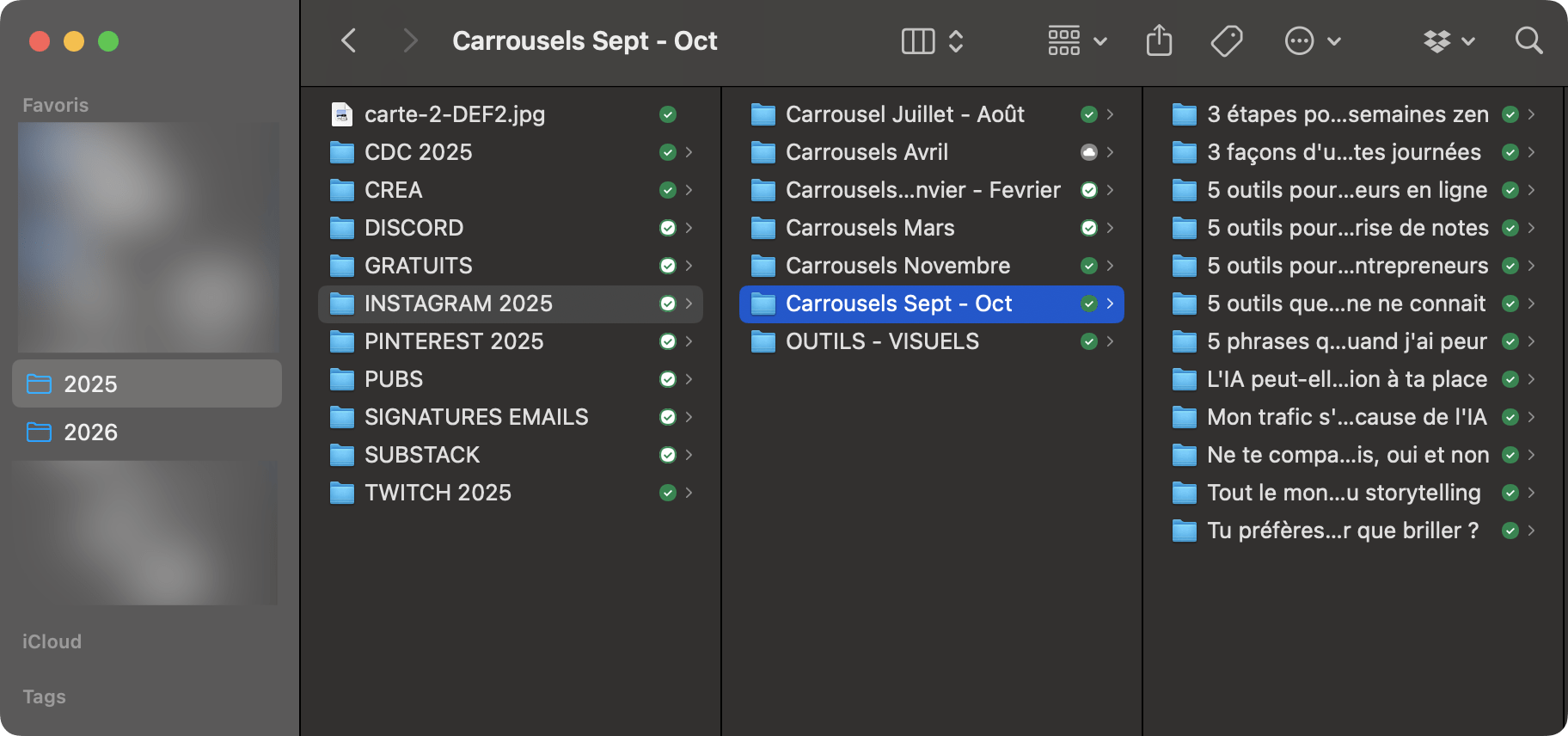Image resolution: width=1568 pixels, height=736 pixels.
Task: Select the Carrousels Novembre folder
Action: pos(897,266)
